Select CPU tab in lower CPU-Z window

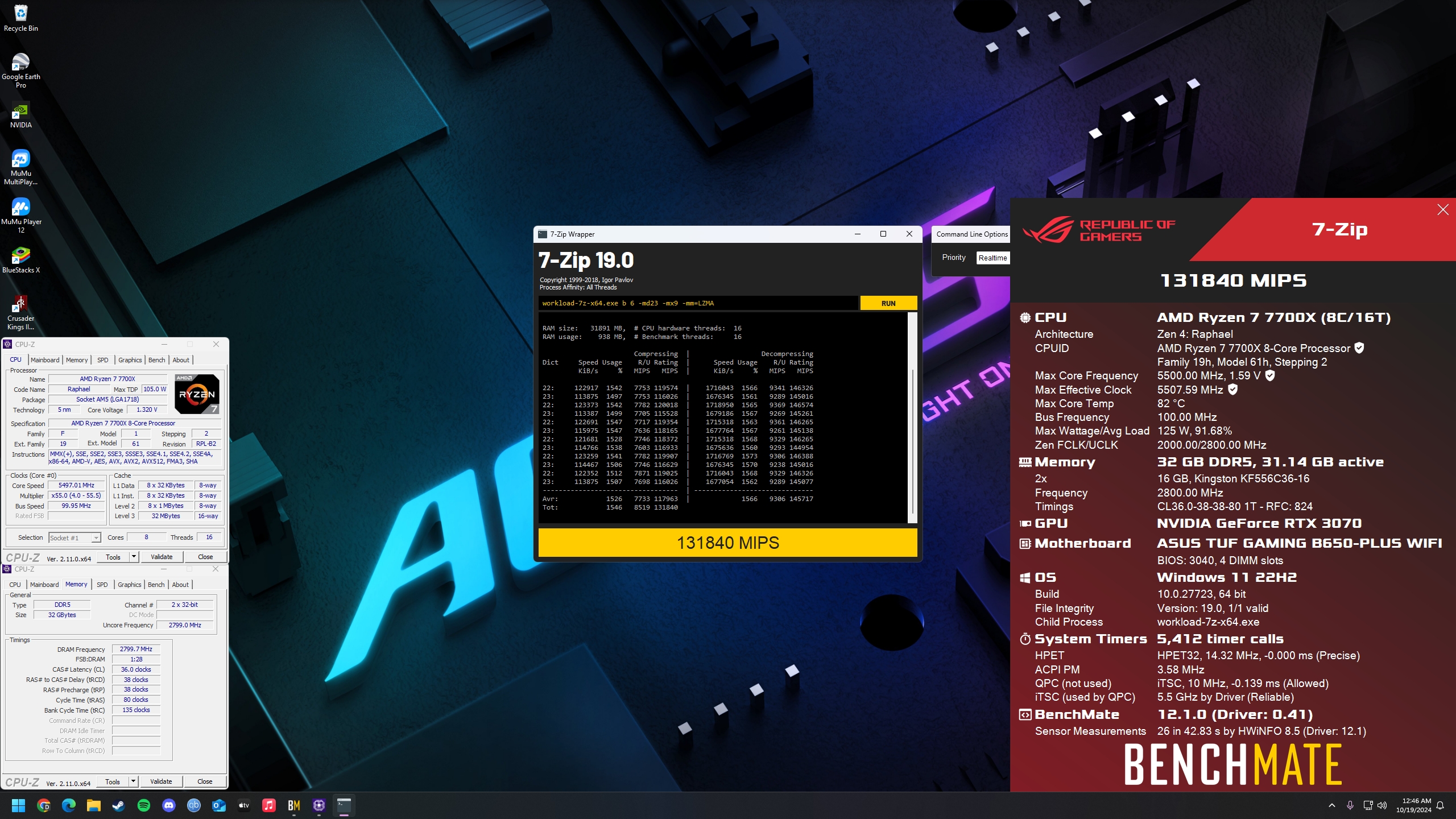click(15, 585)
